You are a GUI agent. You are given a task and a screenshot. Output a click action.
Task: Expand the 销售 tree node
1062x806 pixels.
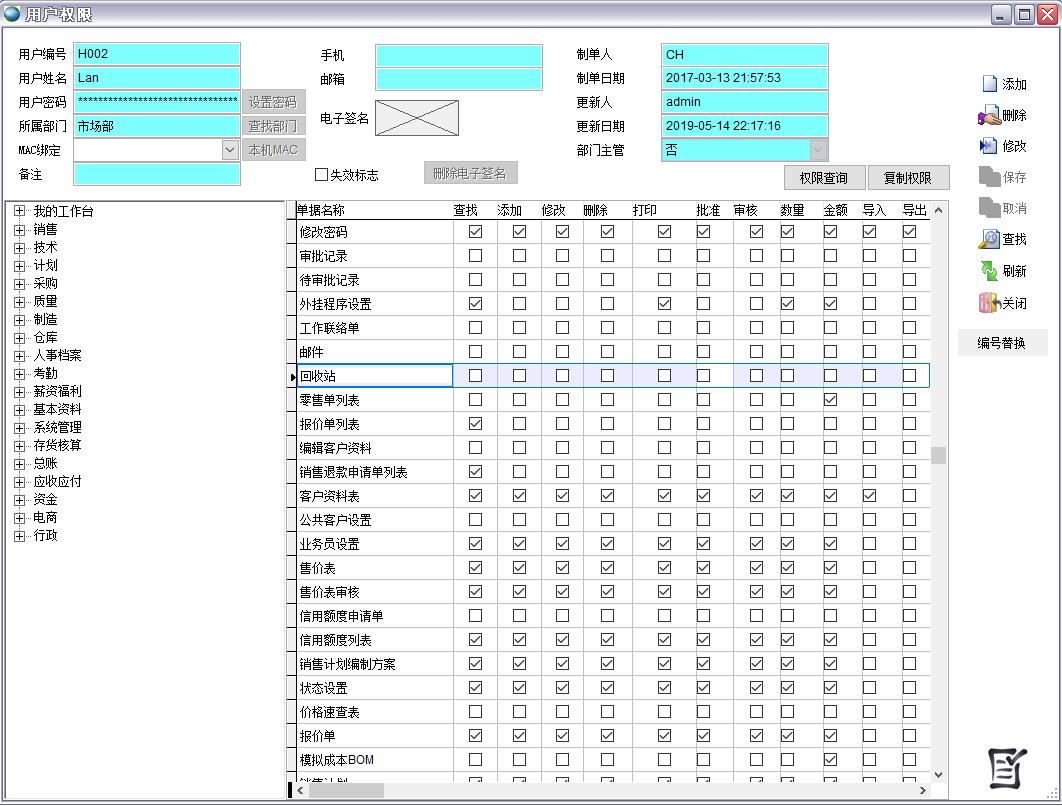(x=19, y=230)
